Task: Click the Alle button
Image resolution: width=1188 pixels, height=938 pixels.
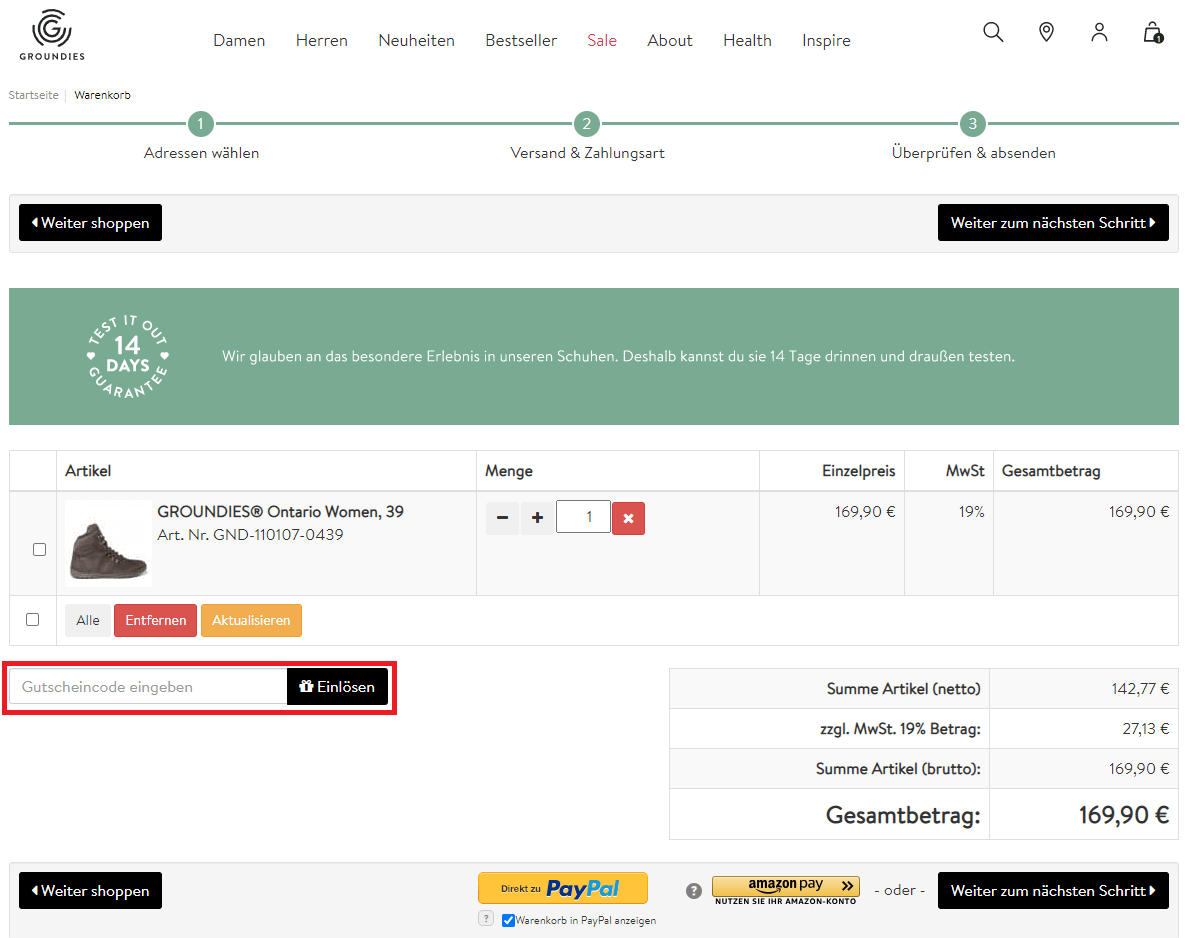Action: point(88,621)
